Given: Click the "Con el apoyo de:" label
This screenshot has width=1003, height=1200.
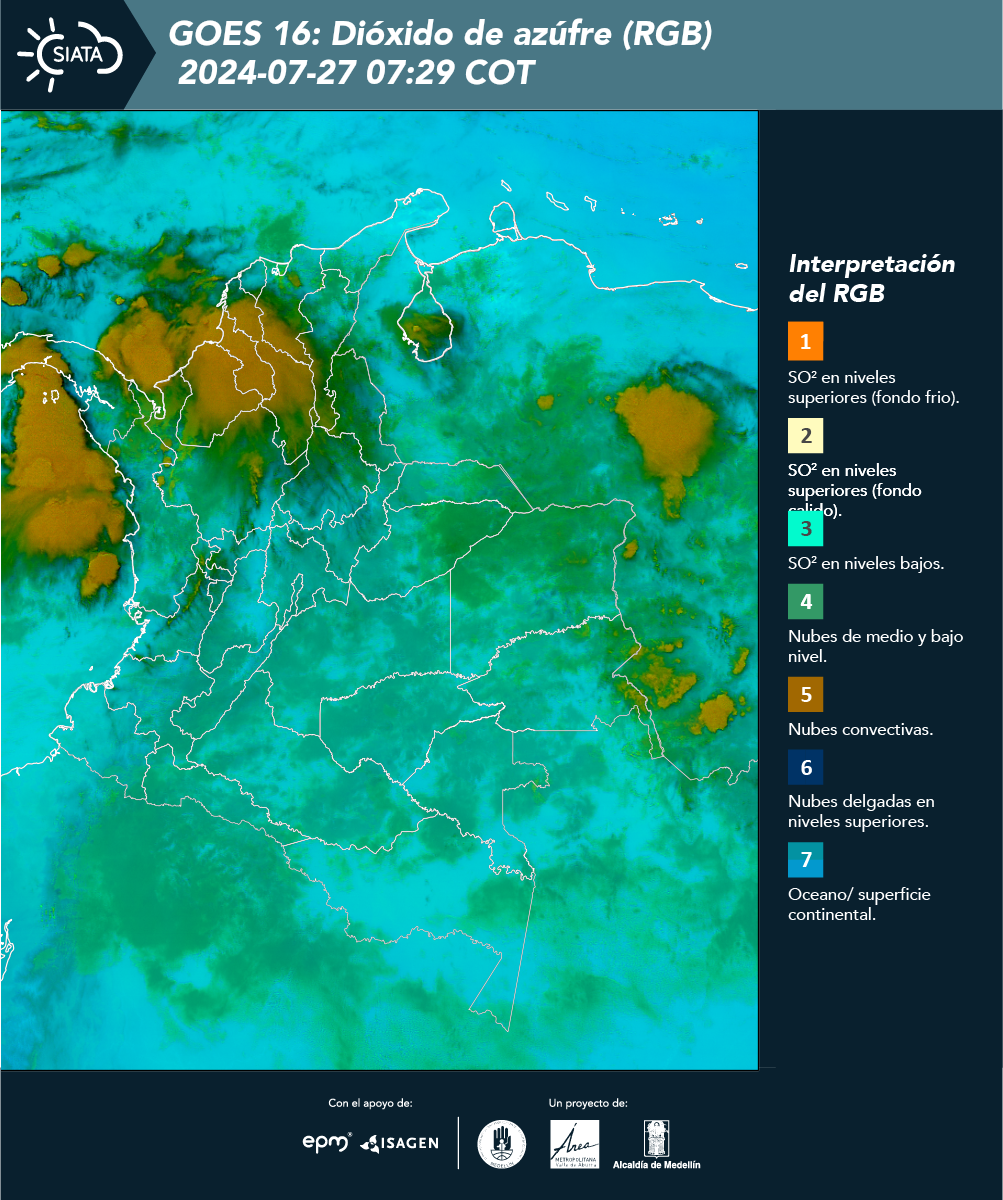Looking at the screenshot, I should point(370,1103).
